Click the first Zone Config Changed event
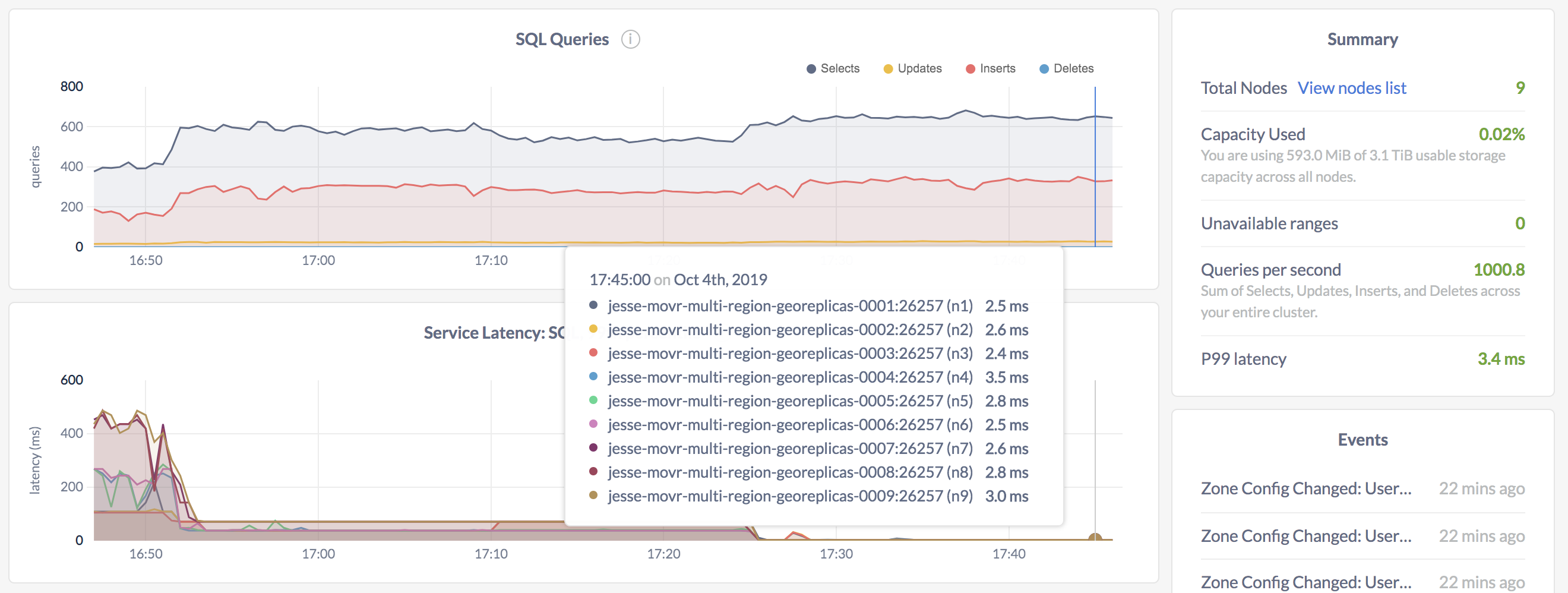The width and height of the screenshot is (1568, 593). point(1306,488)
